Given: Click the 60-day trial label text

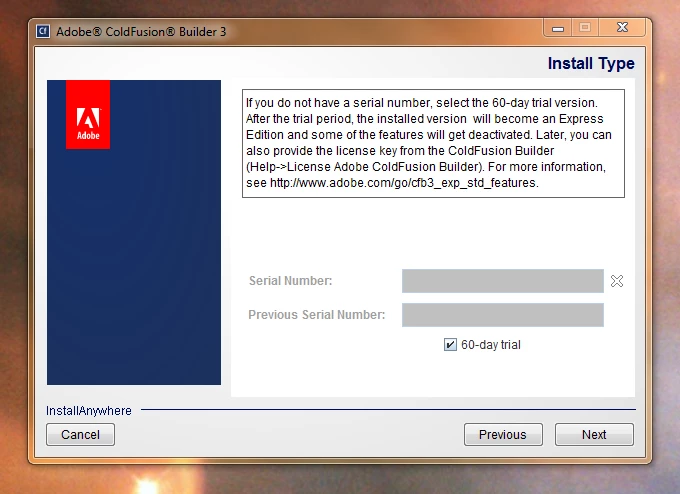Looking at the screenshot, I should (x=491, y=345).
